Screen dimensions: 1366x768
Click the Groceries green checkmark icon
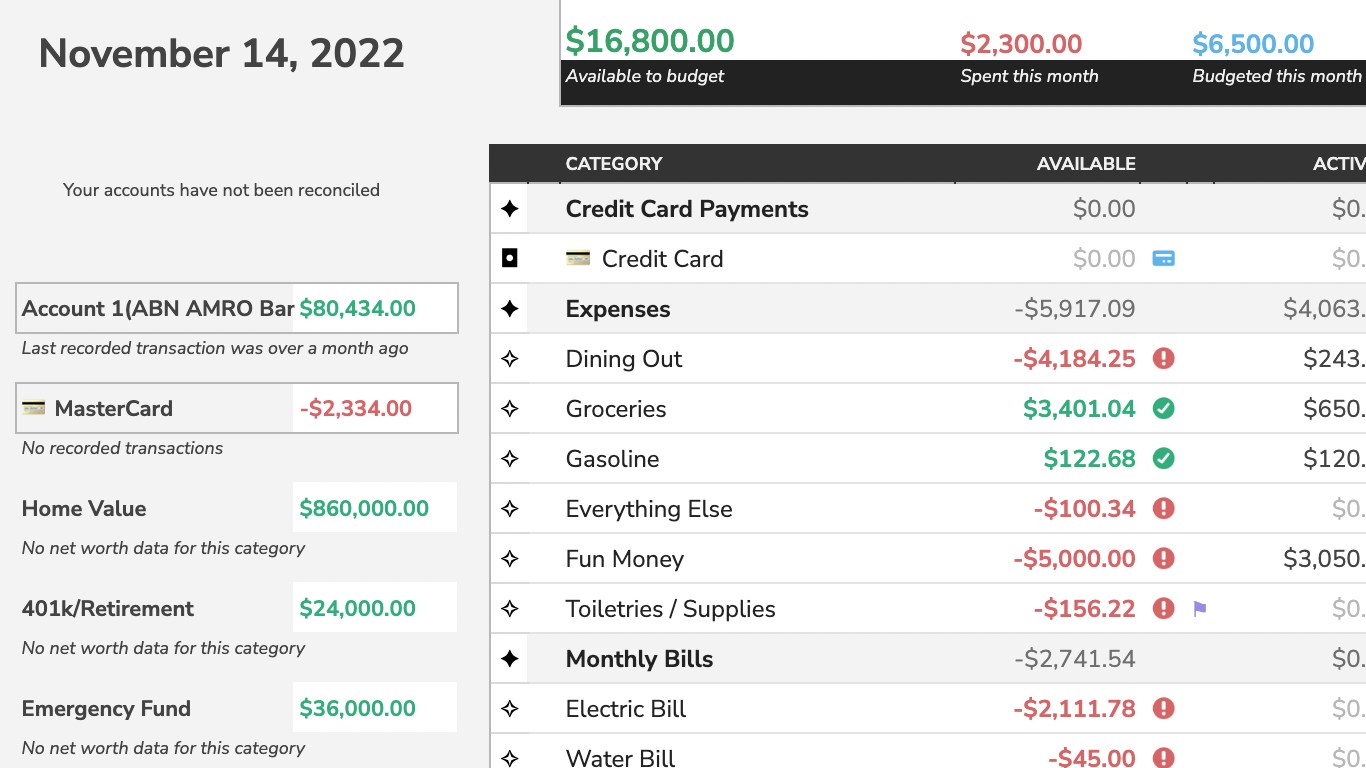coord(1163,409)
